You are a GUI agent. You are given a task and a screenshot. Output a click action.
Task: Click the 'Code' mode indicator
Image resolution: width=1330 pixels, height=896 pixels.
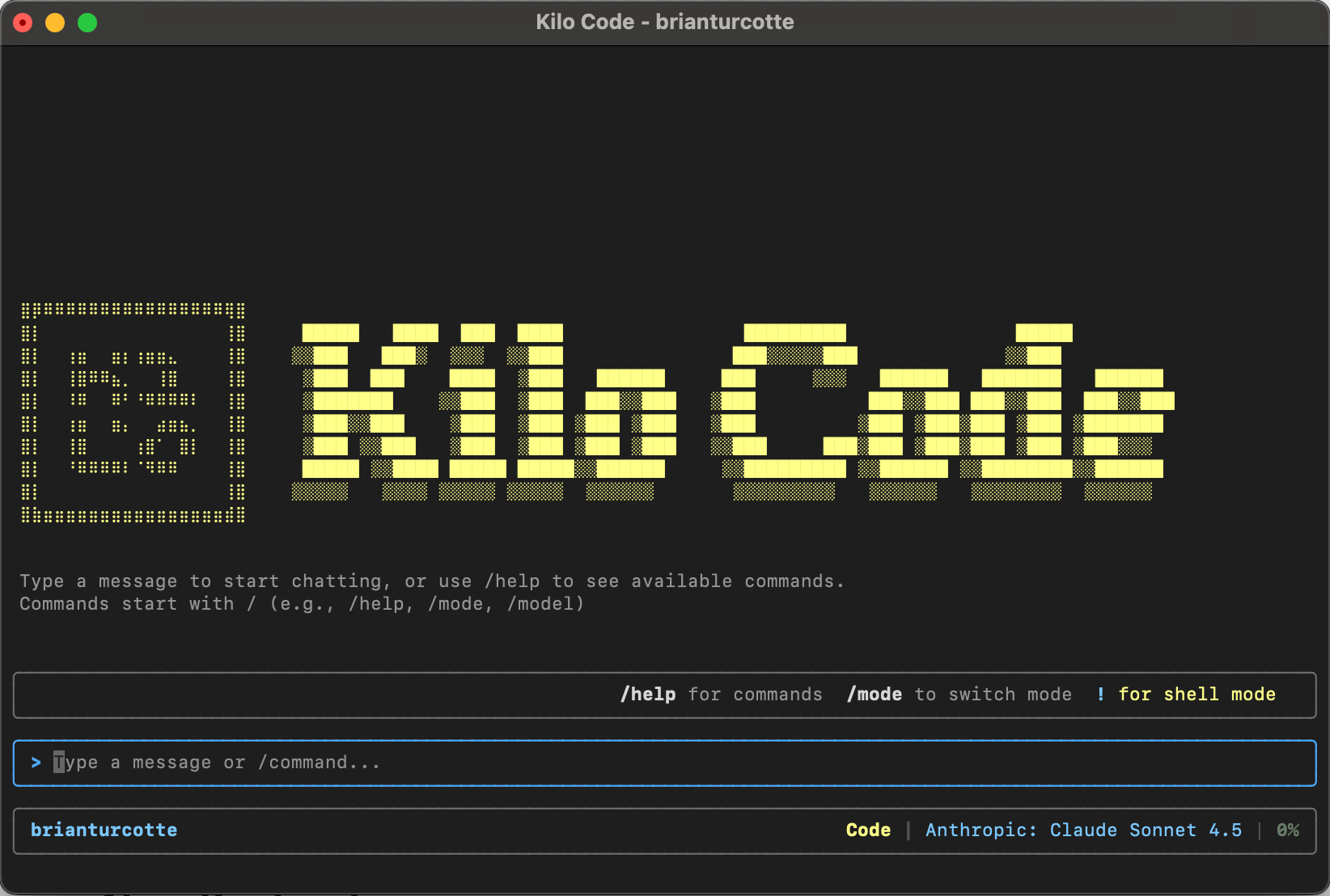click(868, 830)
